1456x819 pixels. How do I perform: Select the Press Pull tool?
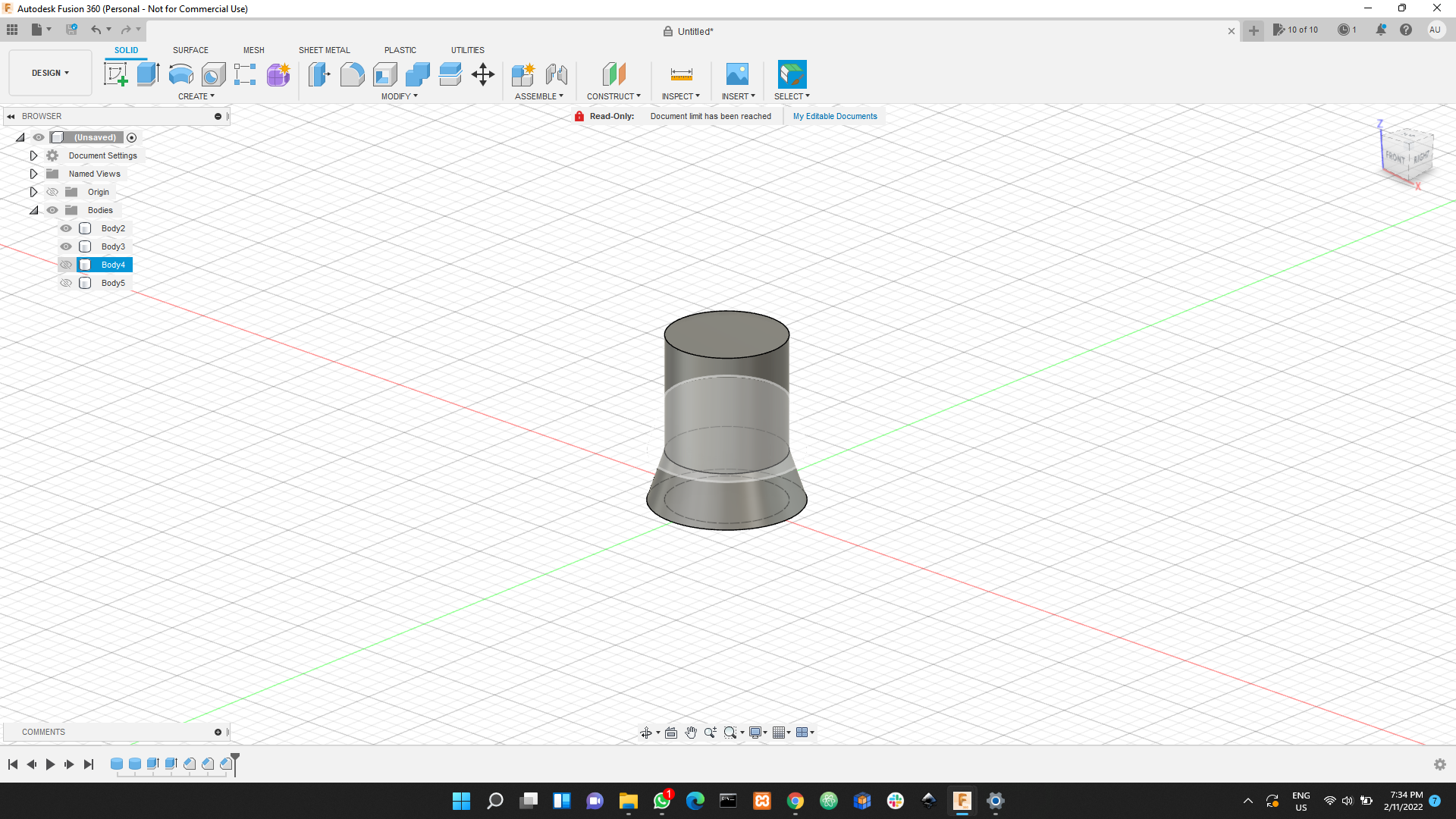319,74
